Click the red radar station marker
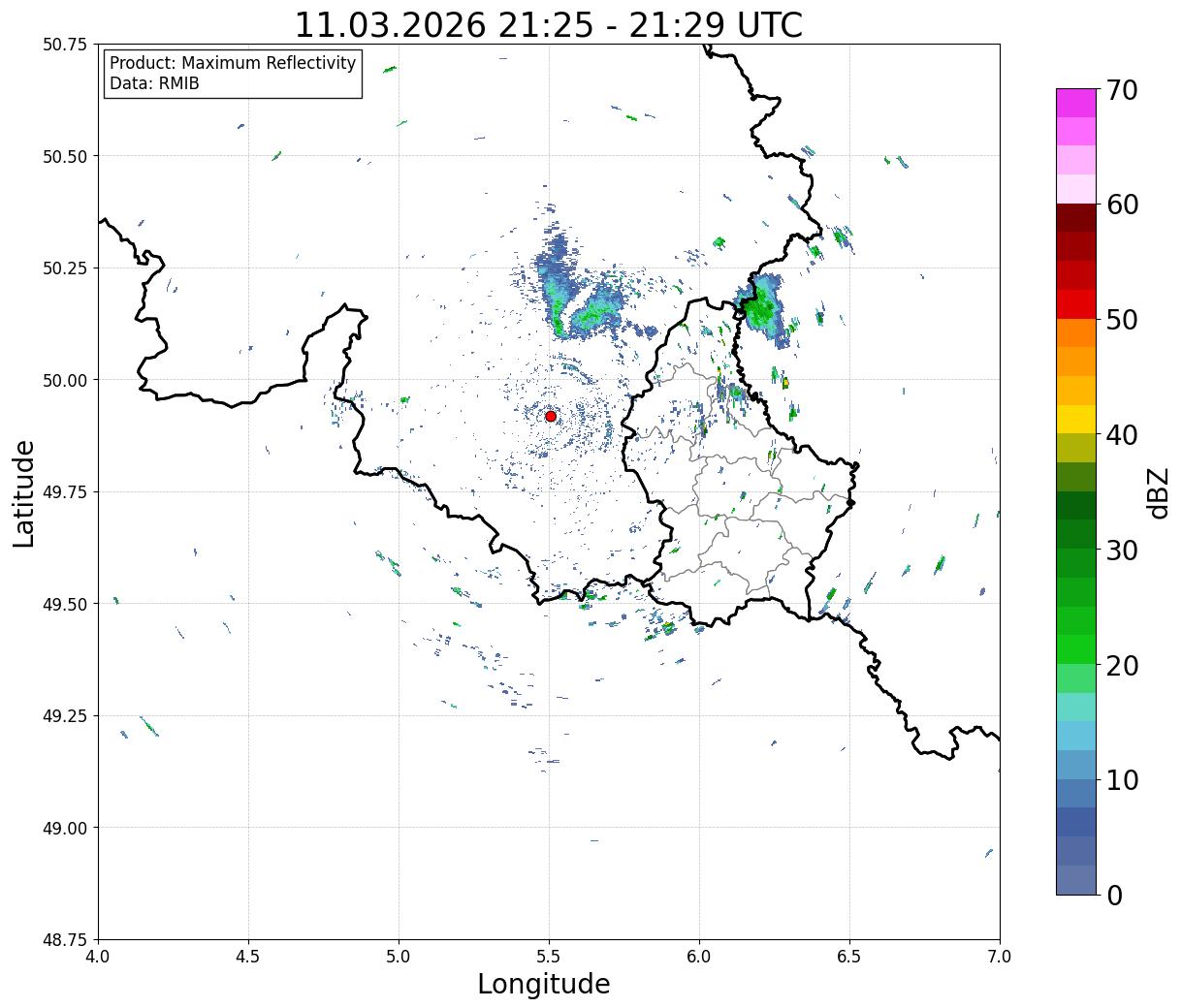Screen dimensions: 1182x1008 (550, 416)
